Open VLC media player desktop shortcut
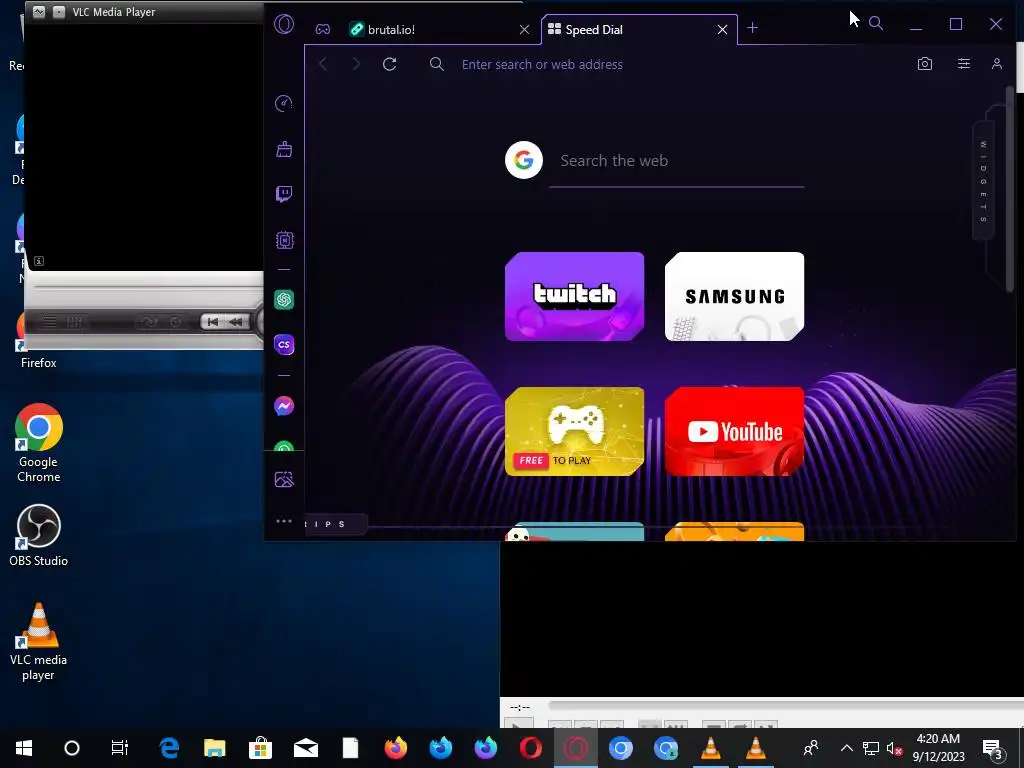This screenshot has width=1024, height=768. pos(39,642)
